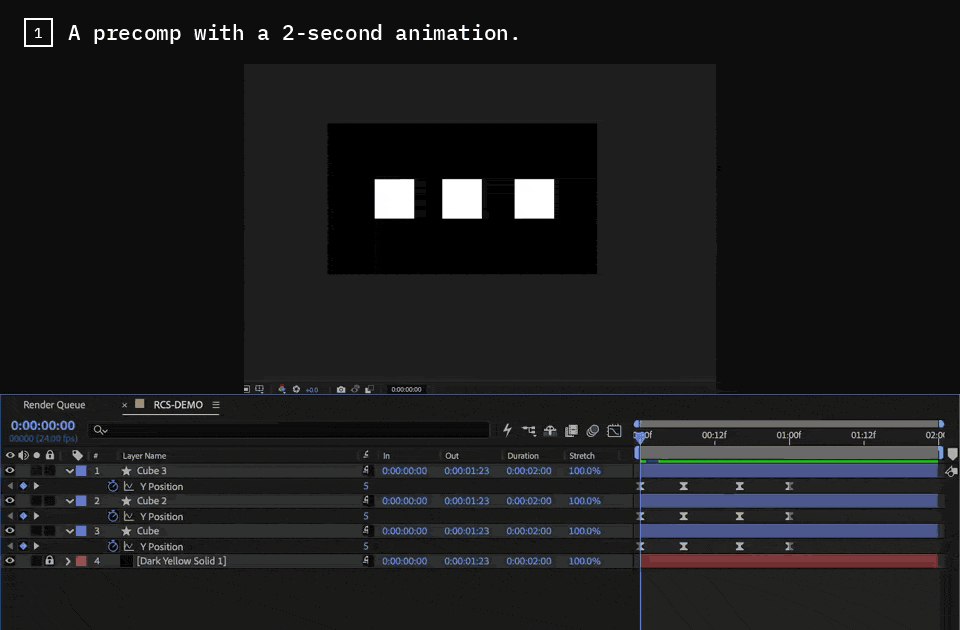Click Dark Yellow Solid red label swatch

81,561
